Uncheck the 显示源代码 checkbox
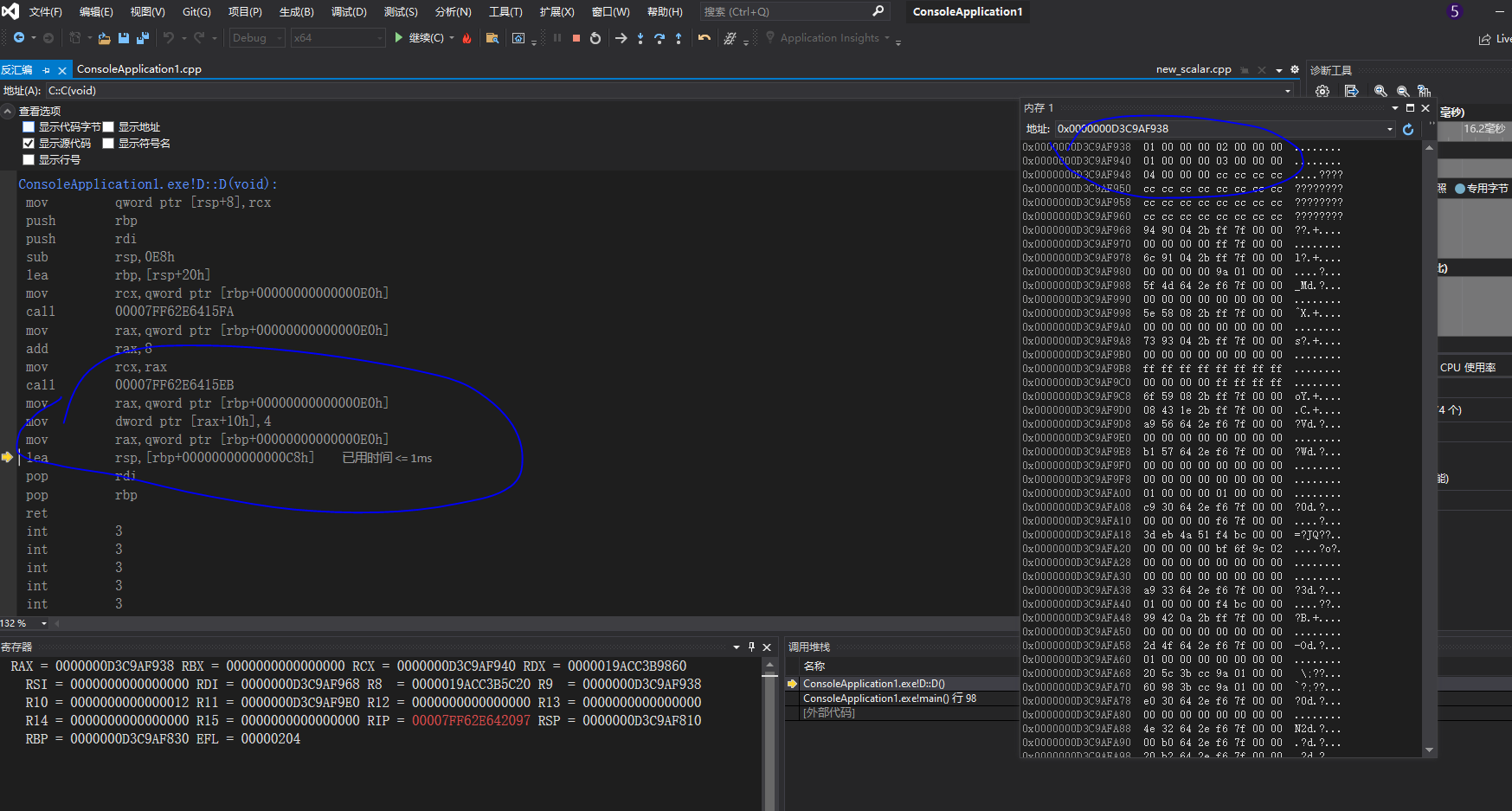This screenshot has width=1512, height=811. click(29, 144)
